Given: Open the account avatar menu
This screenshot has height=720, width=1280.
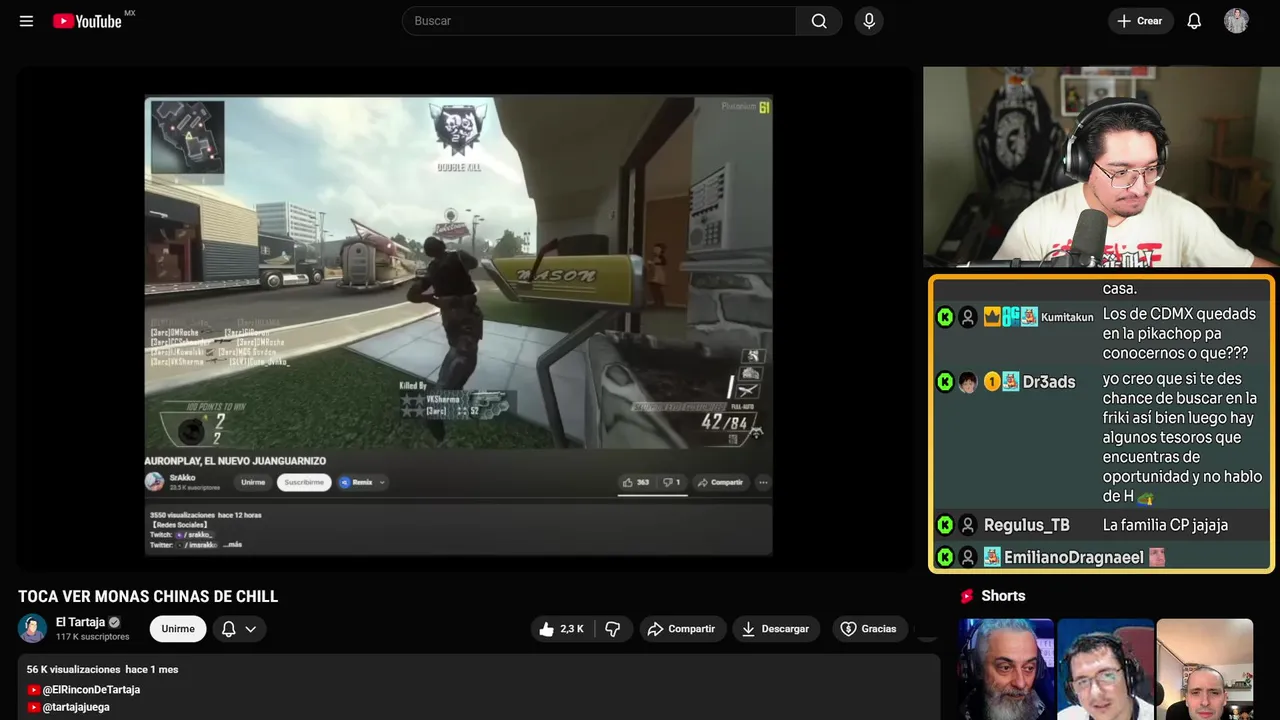Looking at the screenshot, I should tap(1236, 21).
